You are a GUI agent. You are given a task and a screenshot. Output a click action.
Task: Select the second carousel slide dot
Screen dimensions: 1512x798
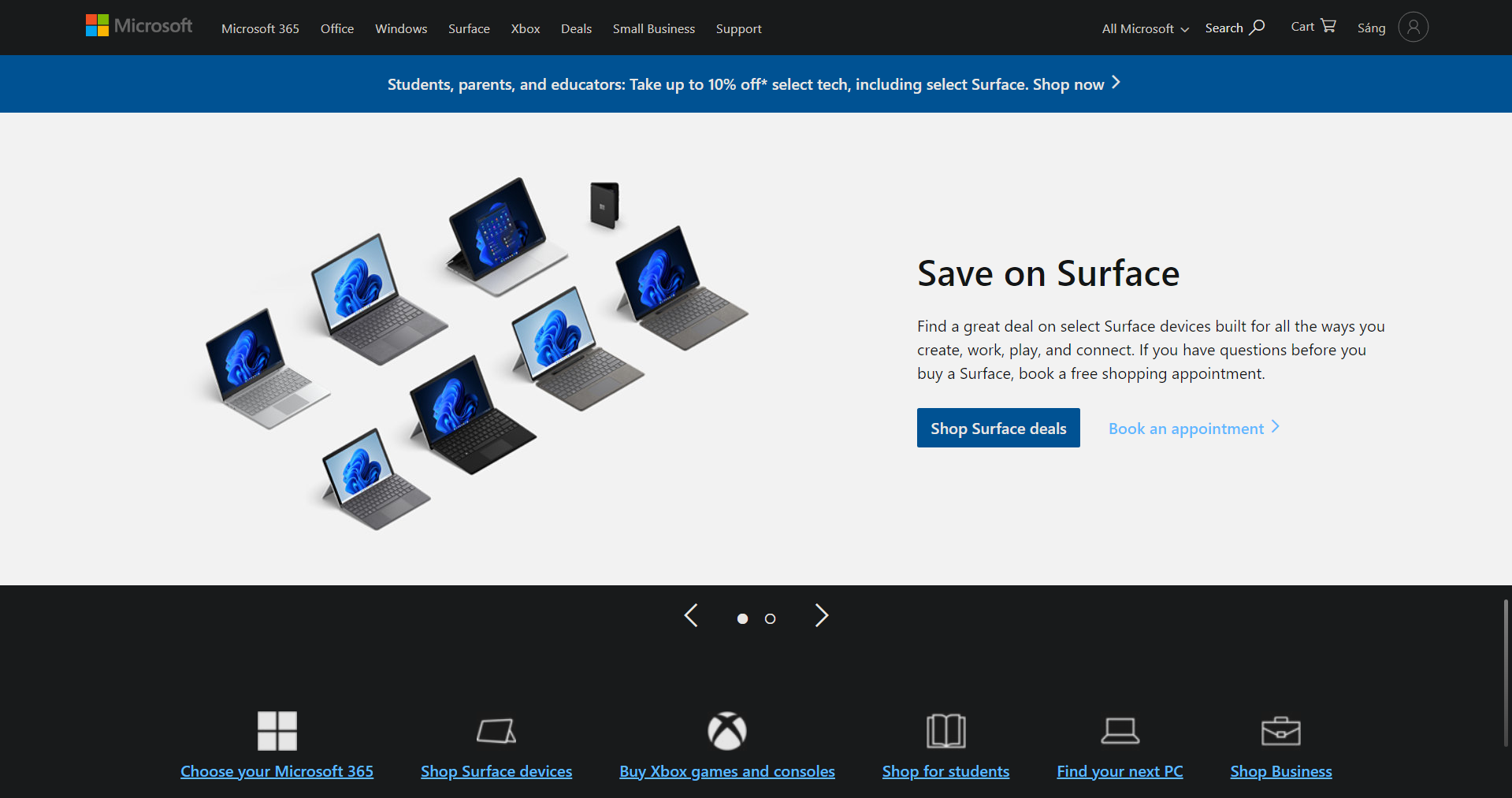tap(771, 619)
